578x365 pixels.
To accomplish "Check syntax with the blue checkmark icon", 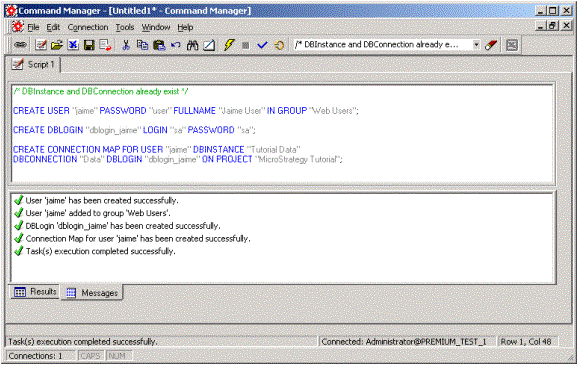I will click(262, 45).
